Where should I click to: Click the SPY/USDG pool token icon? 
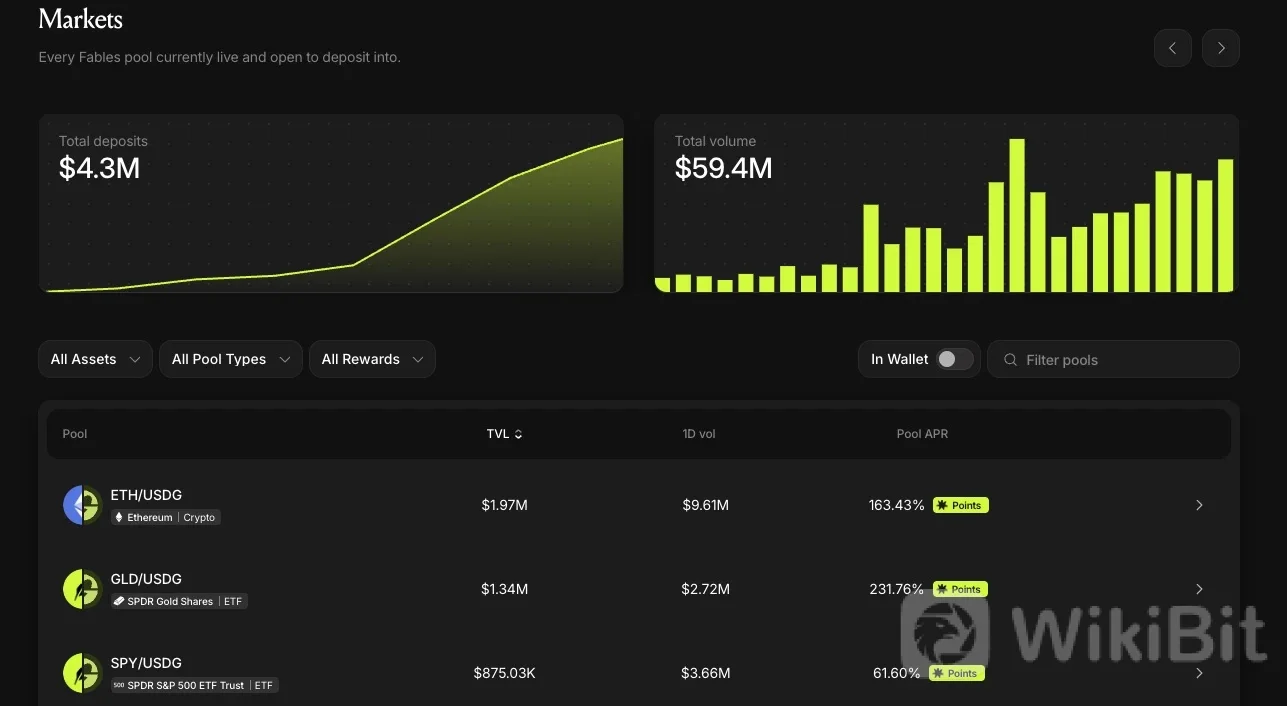[x=82, y=673]
